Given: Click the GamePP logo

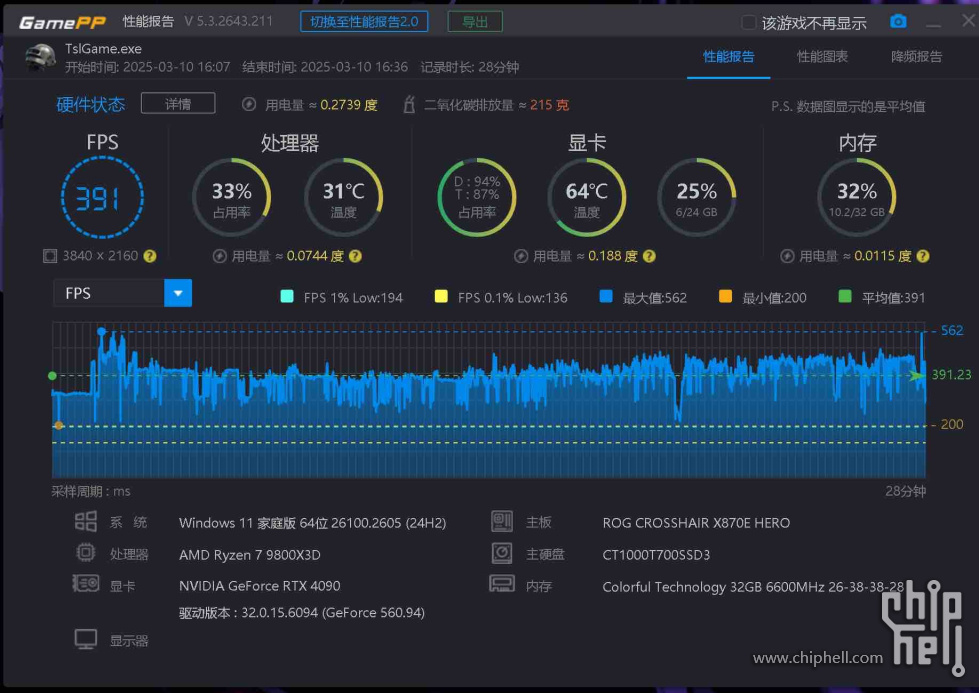Looking at the screenshot, I should tap(62, 23).
